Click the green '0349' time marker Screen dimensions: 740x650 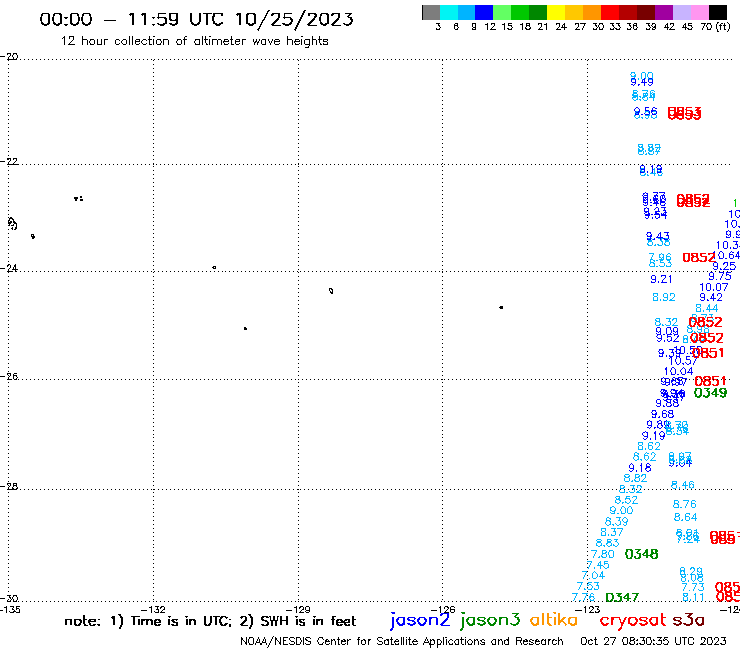pos(710,393)
